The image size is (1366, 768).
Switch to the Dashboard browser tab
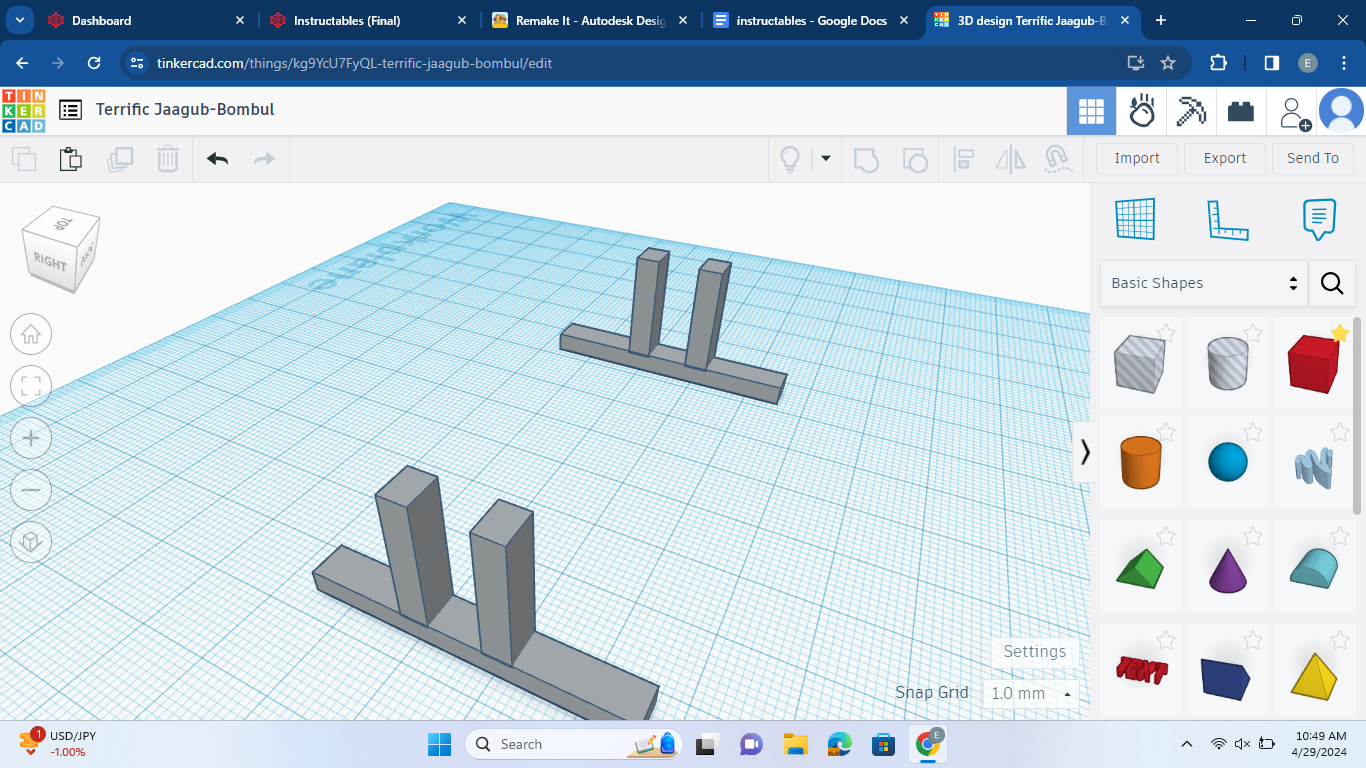(147, 20)
